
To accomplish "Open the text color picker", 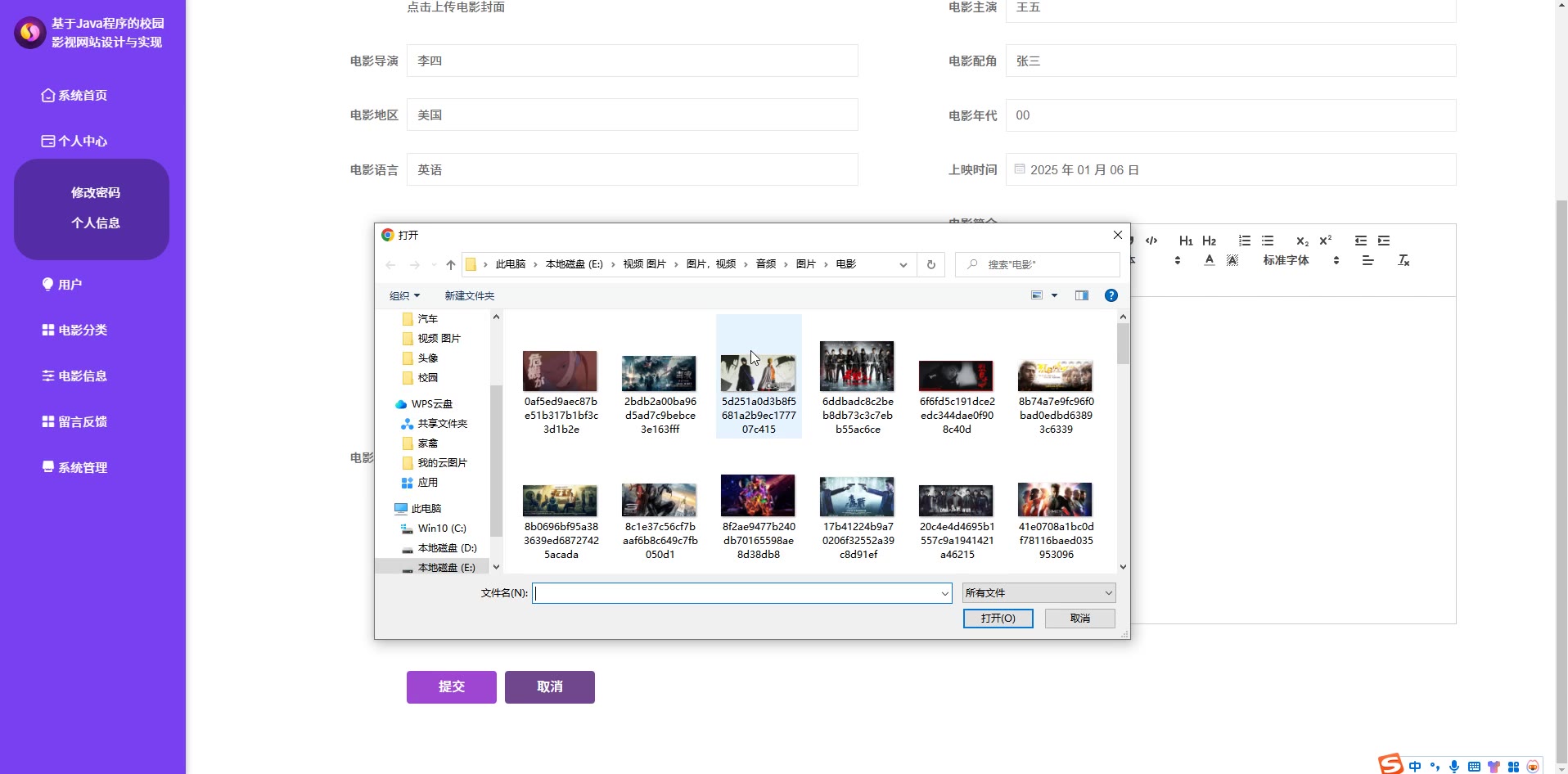I will tap(1210, 260).
